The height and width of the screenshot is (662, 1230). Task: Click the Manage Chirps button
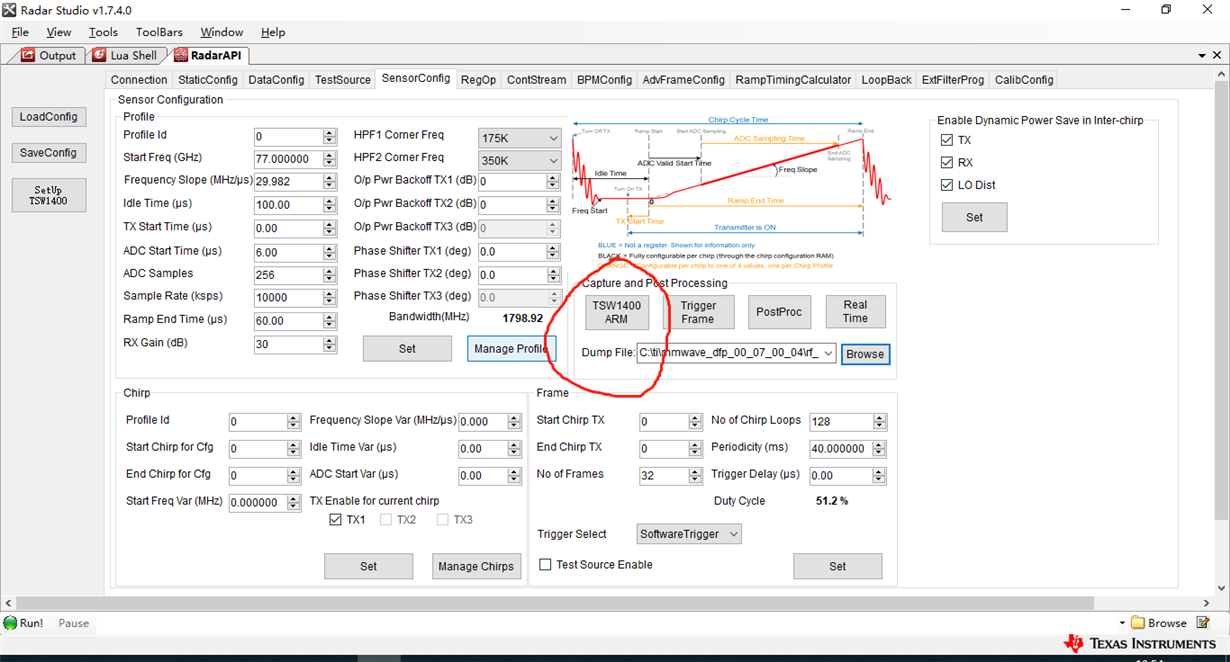click(x=476, y=566)
